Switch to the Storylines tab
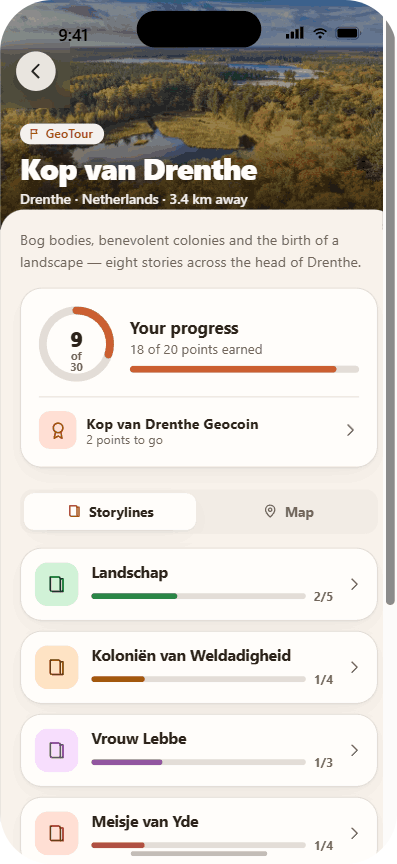This screenshot has height=864, width=397. [x=110, y=512]
